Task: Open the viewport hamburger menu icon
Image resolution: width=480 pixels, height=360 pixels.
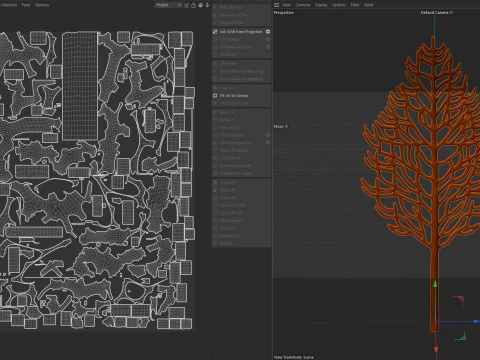Action: click(x=277, y=5)
